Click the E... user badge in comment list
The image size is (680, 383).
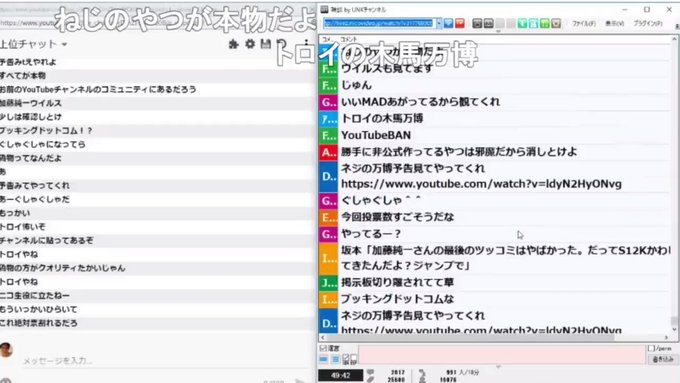click(328, 218)
